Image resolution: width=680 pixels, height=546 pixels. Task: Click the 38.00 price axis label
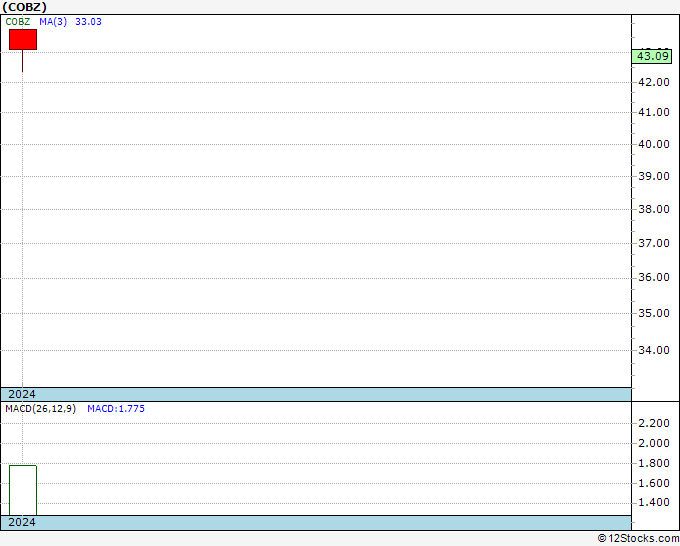pos(654,209)
